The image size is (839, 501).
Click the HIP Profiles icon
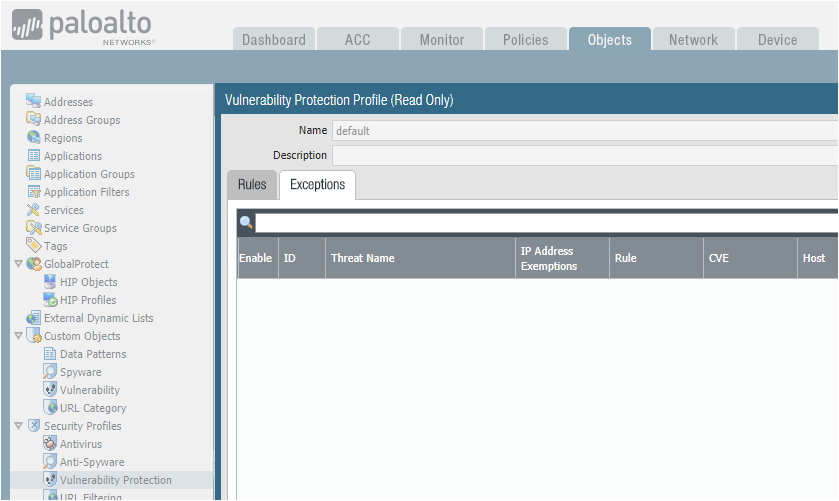point(50,299)
